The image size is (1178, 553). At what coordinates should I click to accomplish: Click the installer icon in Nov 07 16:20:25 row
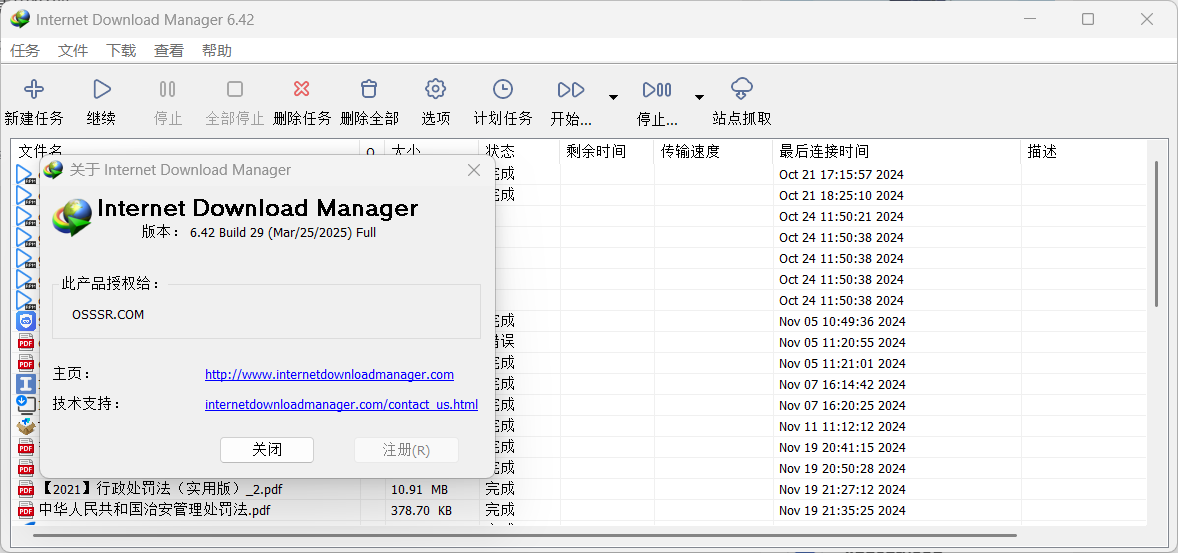tap(26, 405)
